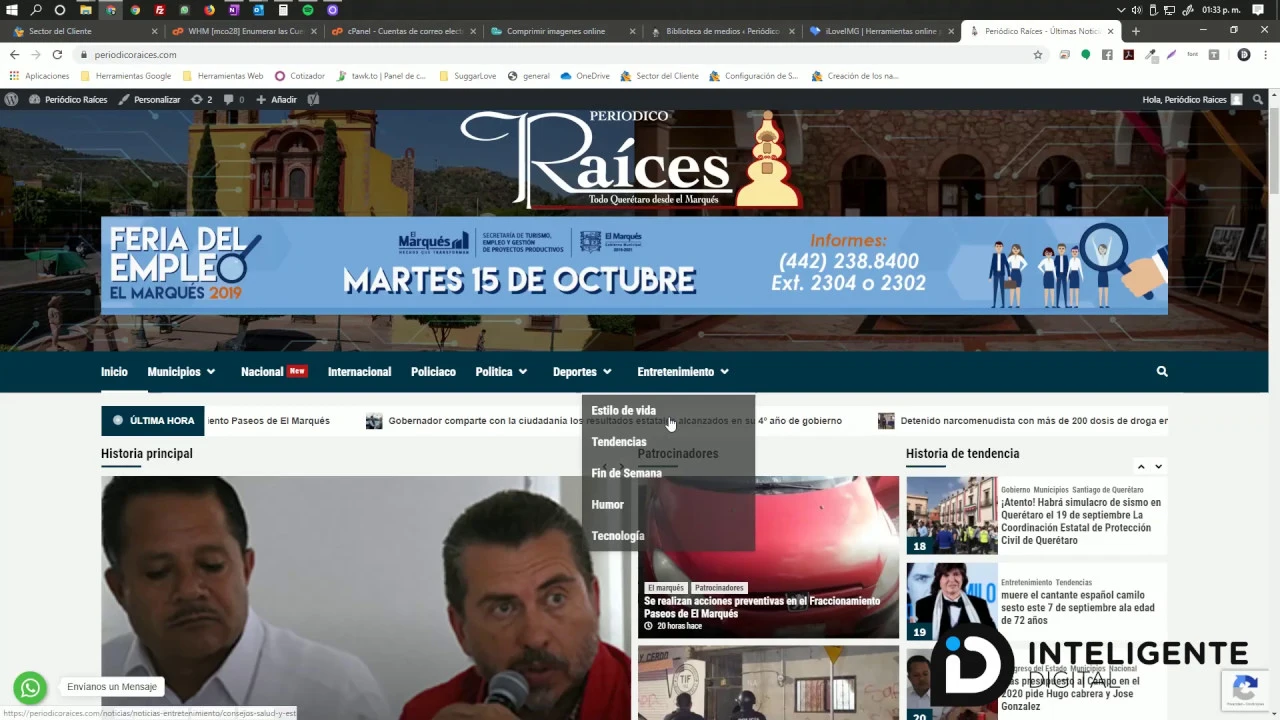Open Hola, Periódico Raíces account menu
This screenshot has height=720, width=1280.
1192,100
